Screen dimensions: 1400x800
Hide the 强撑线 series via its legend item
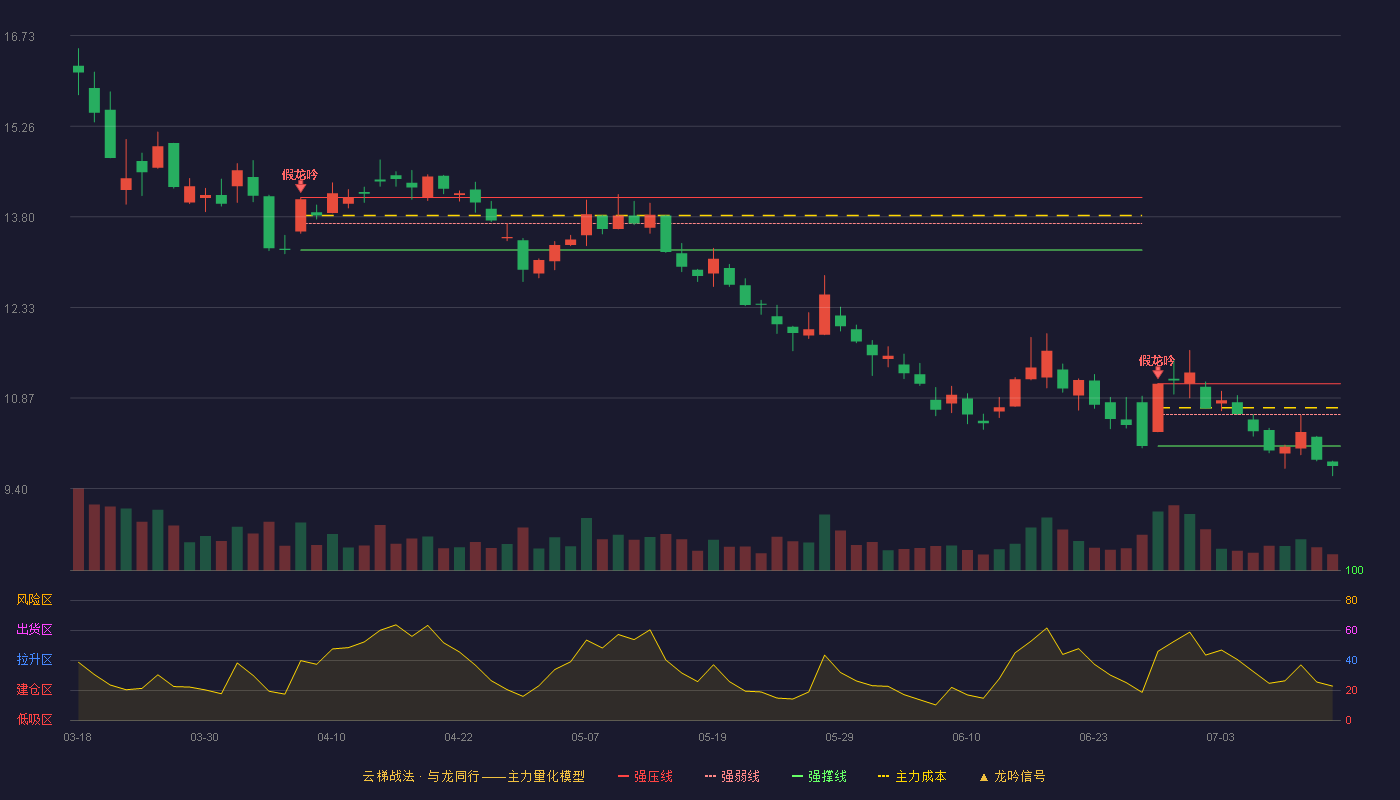click(819, 776)
